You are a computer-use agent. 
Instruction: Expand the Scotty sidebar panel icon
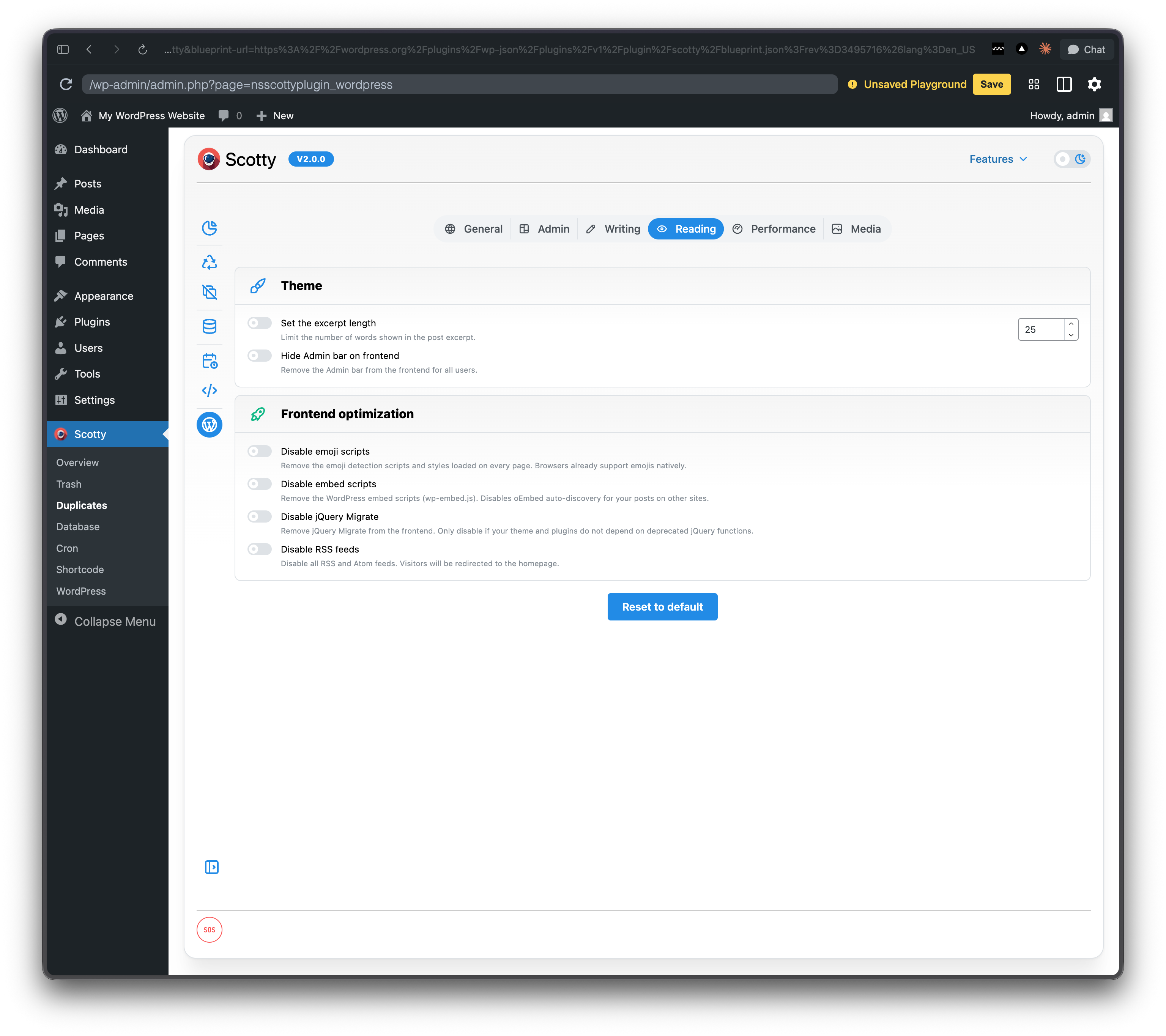pos(211,867)
